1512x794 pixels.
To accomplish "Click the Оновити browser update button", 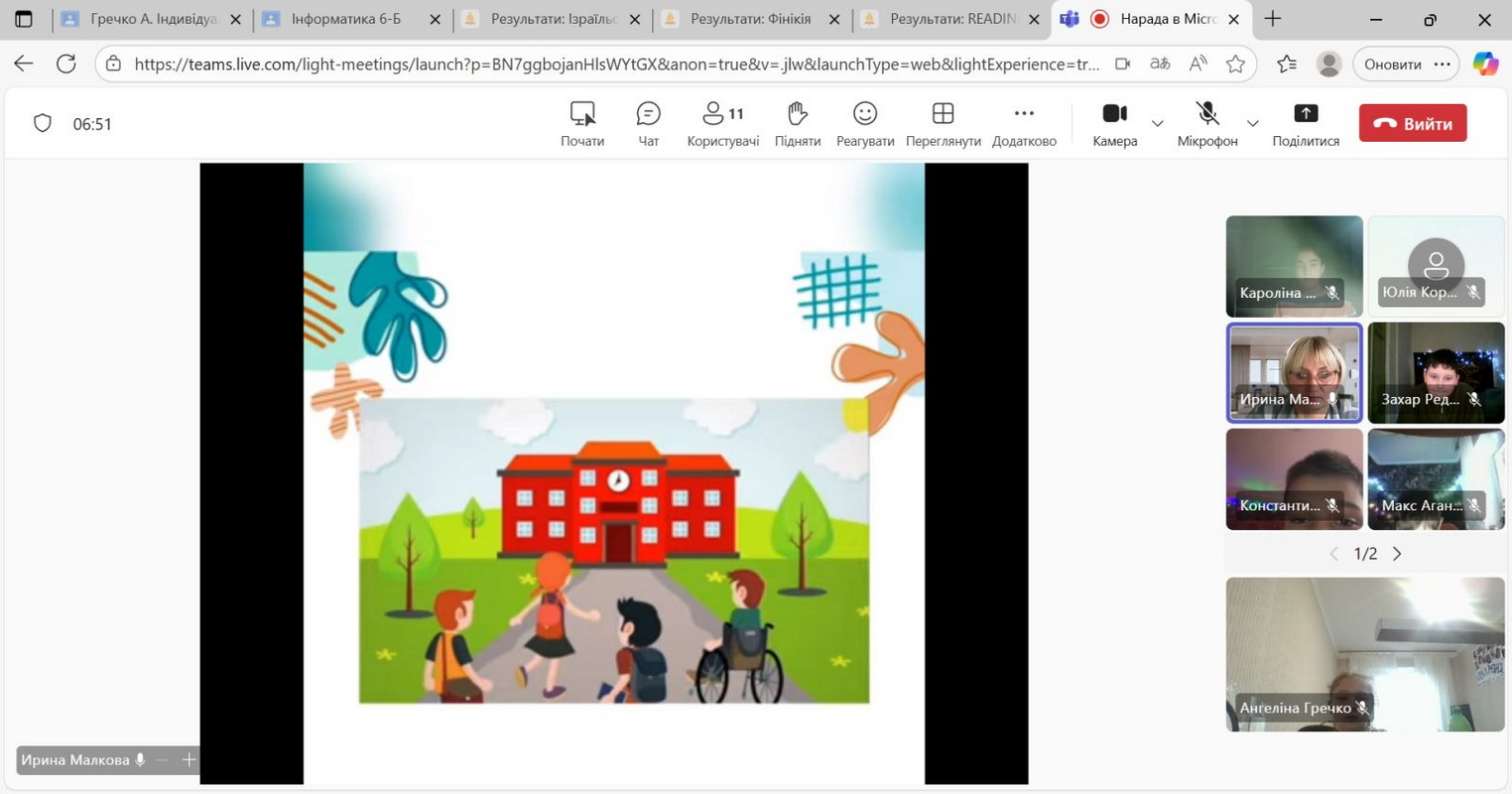I will pyautogui.click(x=1392, y=65).
